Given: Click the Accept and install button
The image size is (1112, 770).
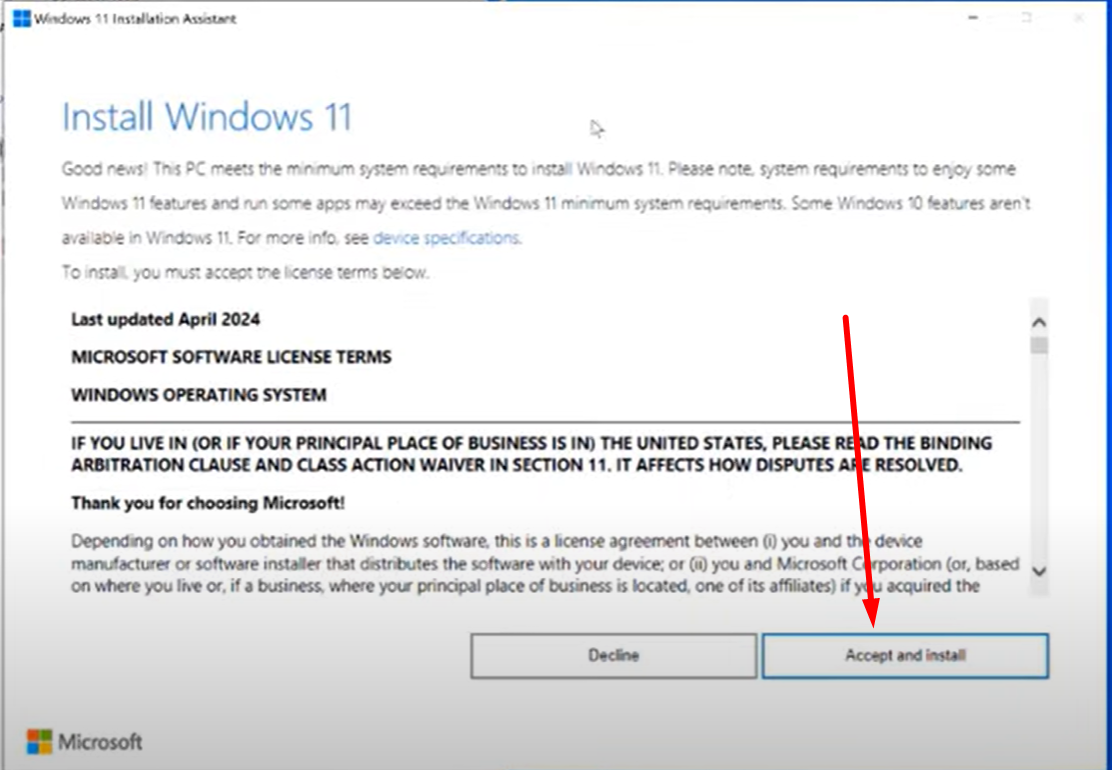Looking at the screenshot, I should pyautogui.click(x=905, y=656).
